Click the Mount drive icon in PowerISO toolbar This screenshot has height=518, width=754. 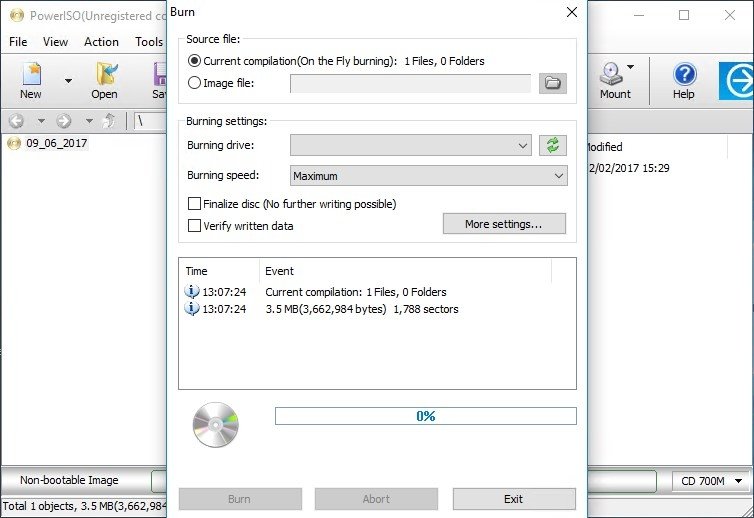click(x=615, y=80)
